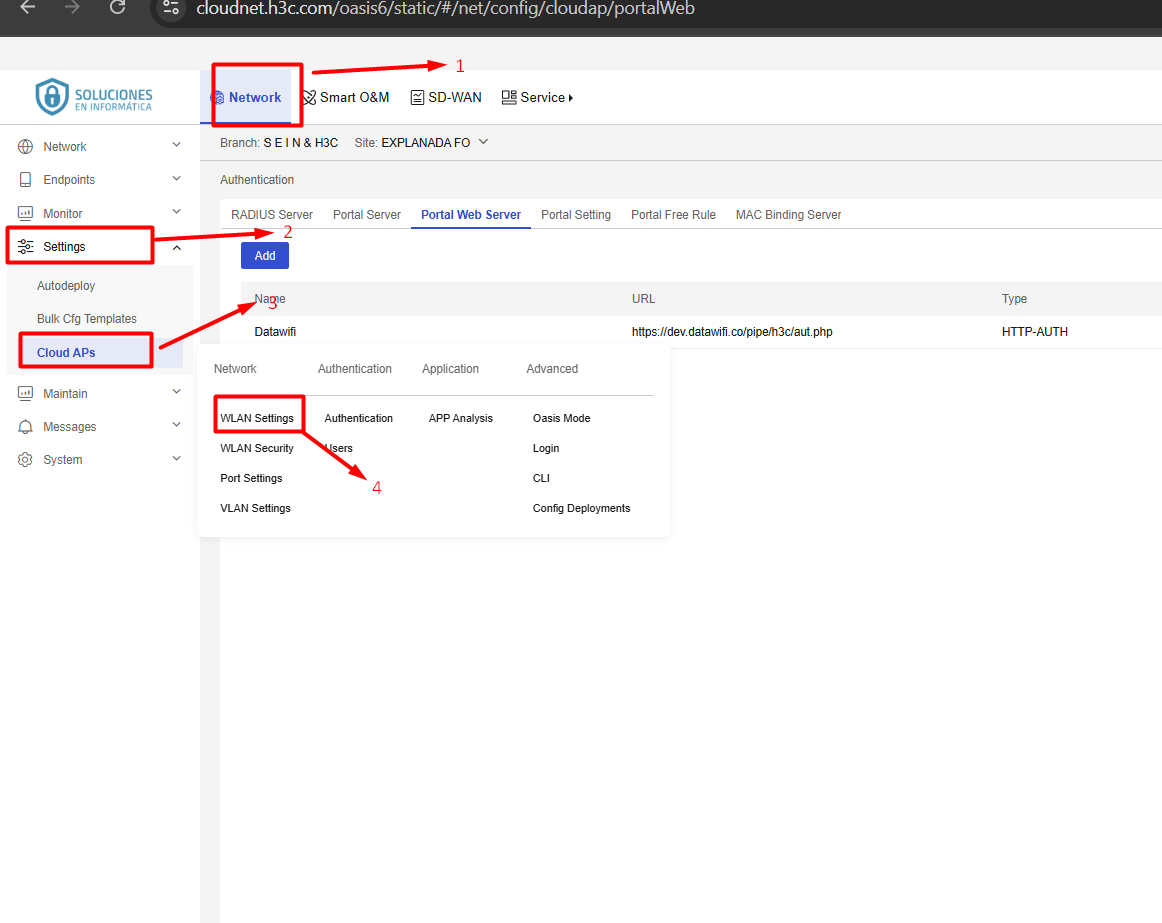Switch to Portal Free Rule tab

pos(673,214)
